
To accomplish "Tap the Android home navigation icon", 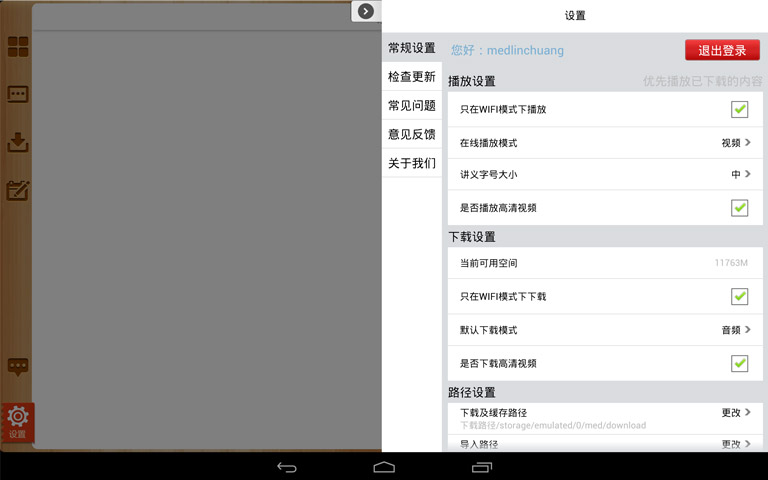I will pos(384,467).
